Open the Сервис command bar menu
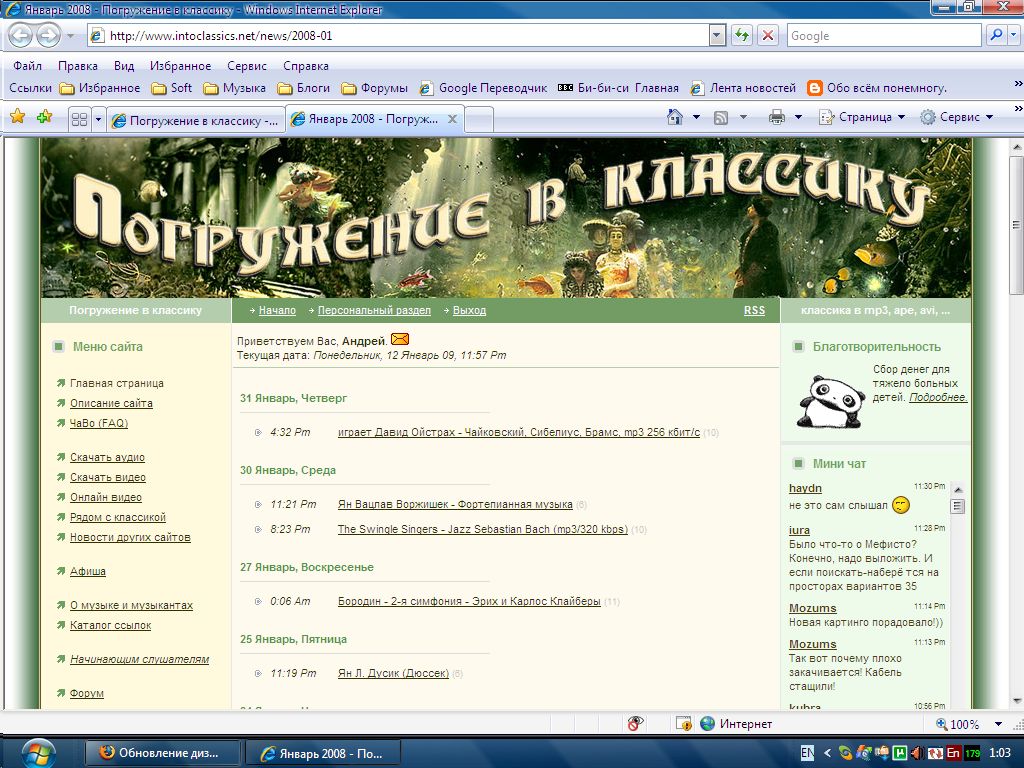 pyautogui.click(x=957, y=117)
